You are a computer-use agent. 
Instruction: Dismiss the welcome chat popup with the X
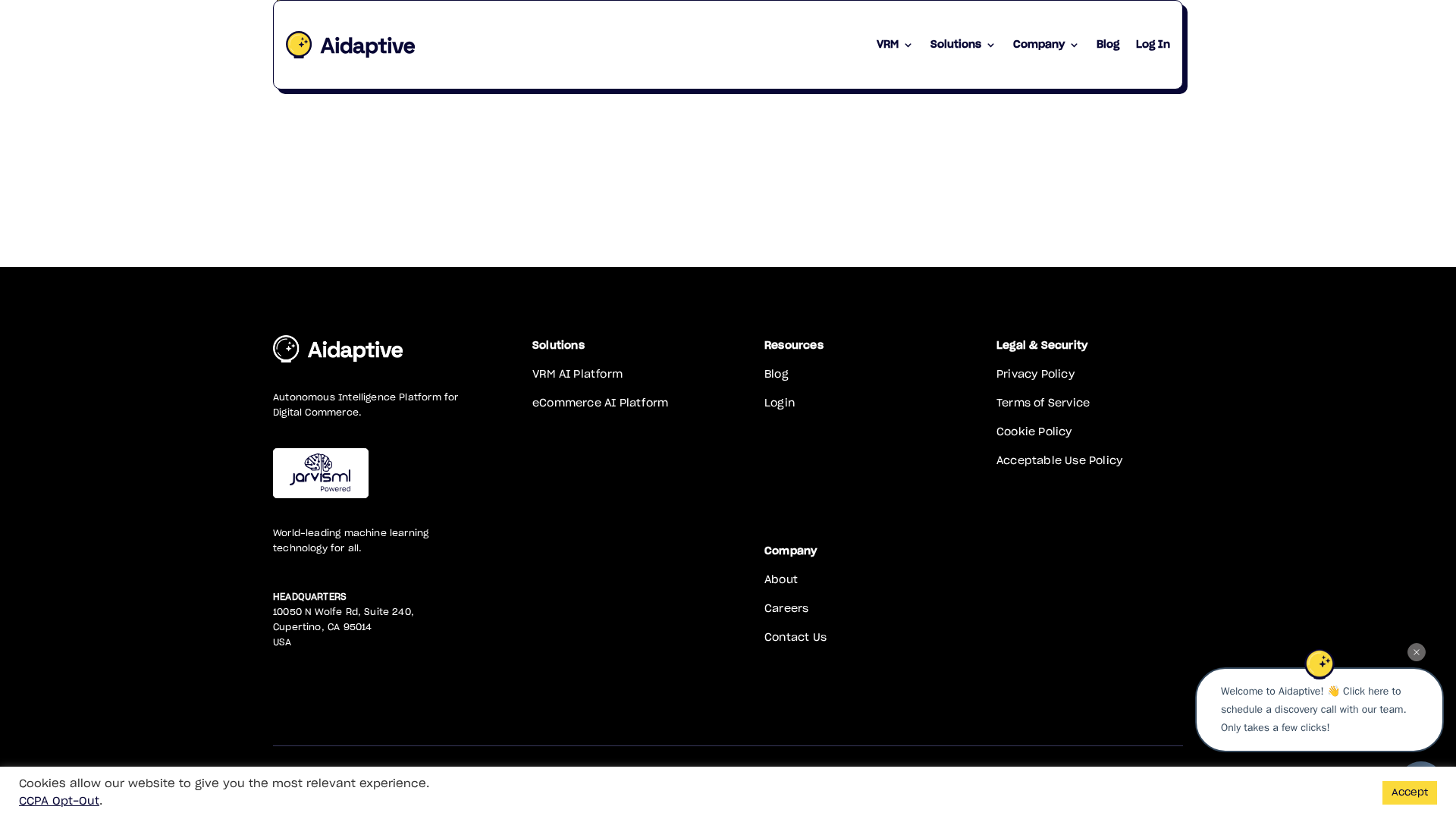pos(1416,652)
